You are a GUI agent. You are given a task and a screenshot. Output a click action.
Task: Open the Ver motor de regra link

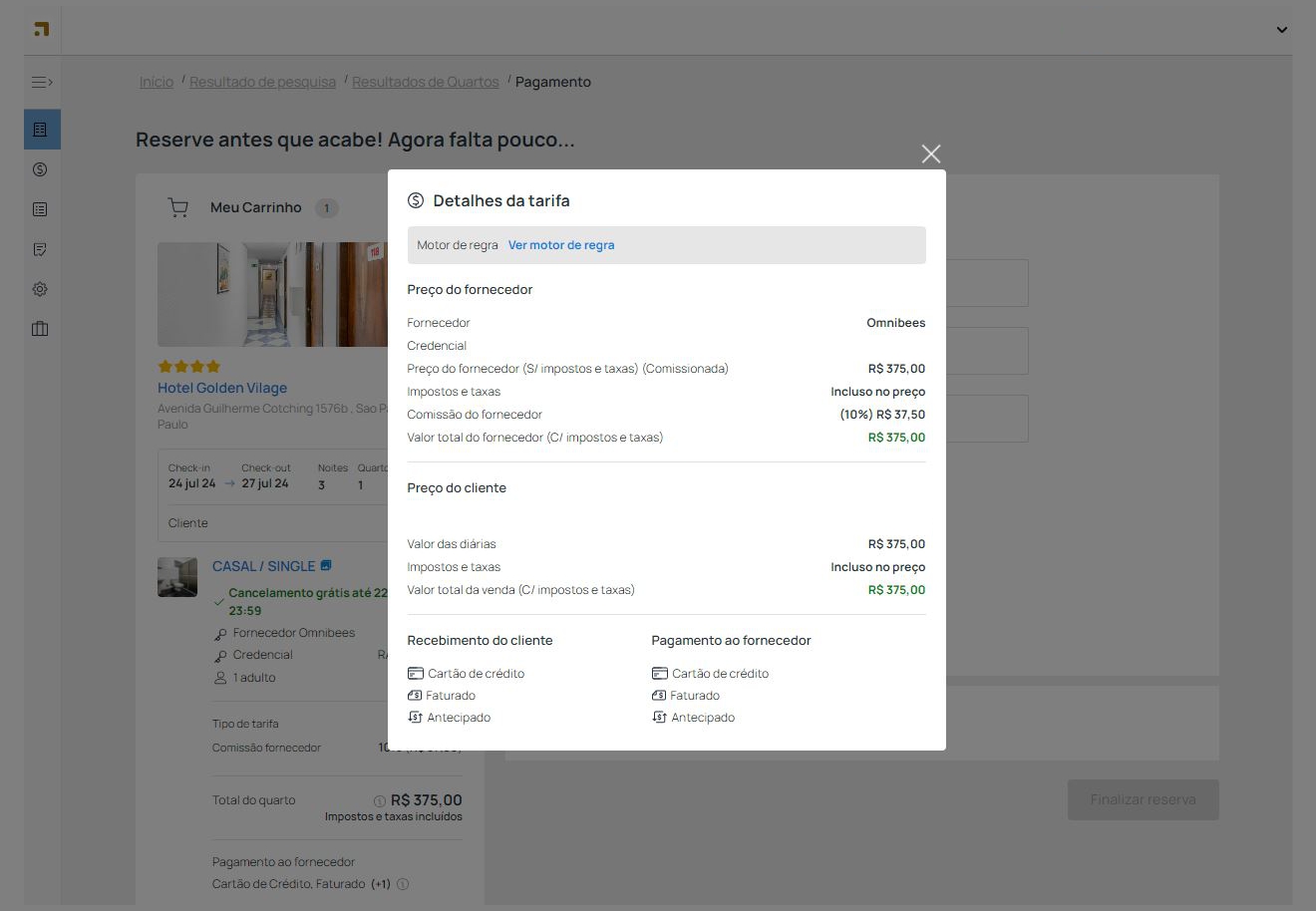pos(560,245)
